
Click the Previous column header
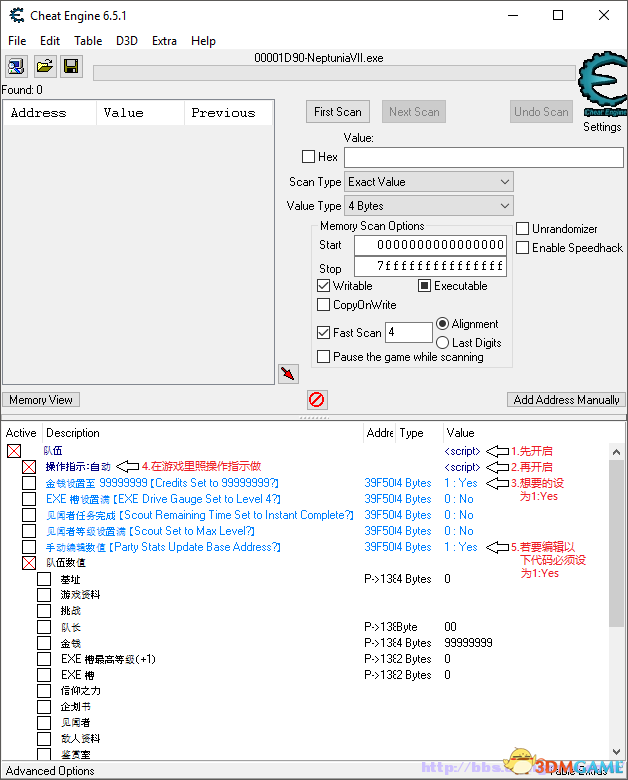click(x=228, y=113)
